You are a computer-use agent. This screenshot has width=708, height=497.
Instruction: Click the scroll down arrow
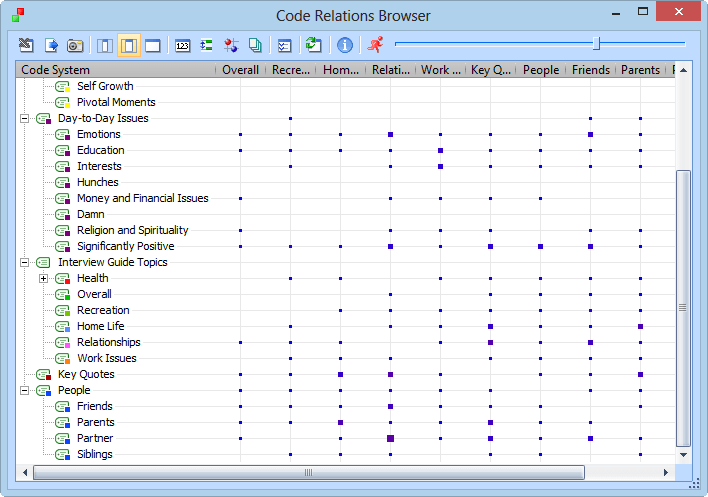tap(684, 455)
